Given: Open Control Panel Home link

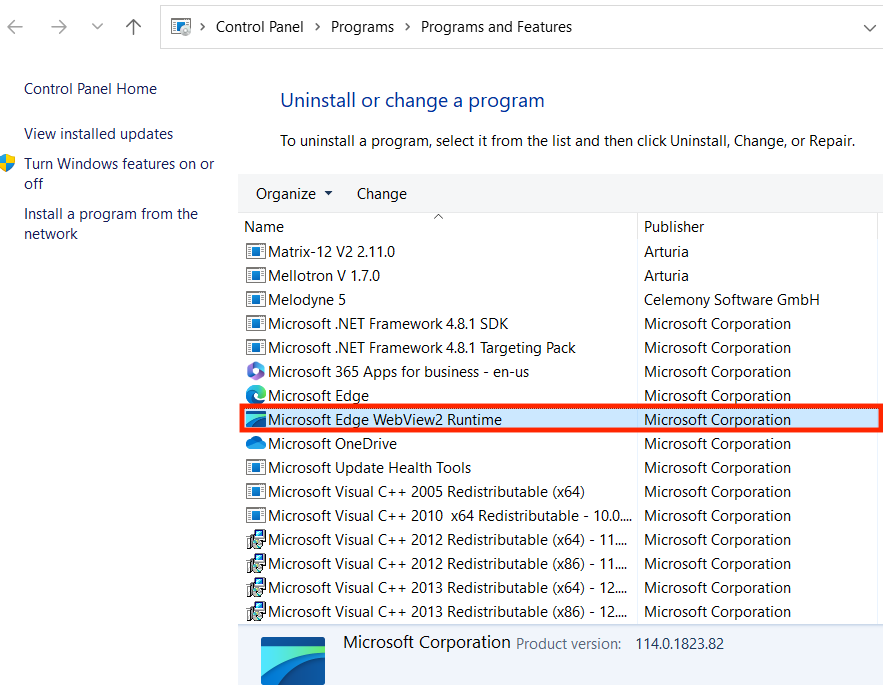Looking at the screenshot, I should [x=90, y=88].
